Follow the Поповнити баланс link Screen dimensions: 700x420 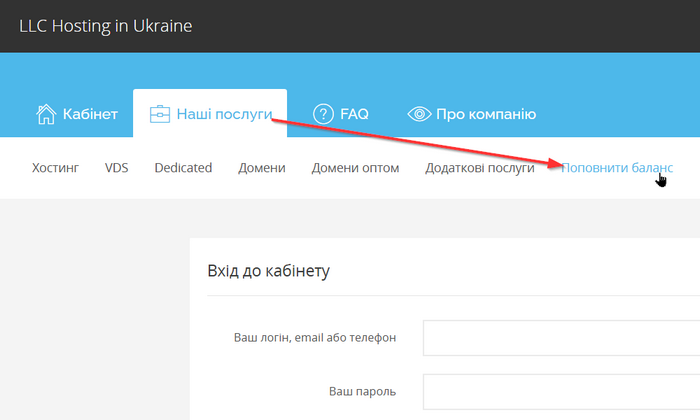[x=617, y=168]
